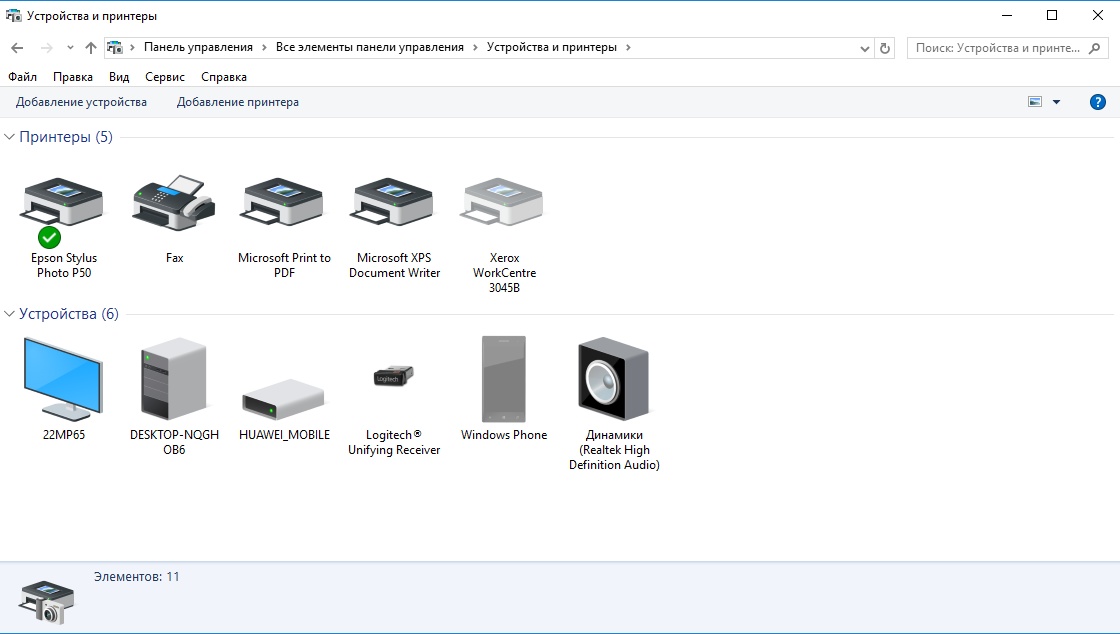
Task: Open the Сервис menu
Action: [x=165, y=77]
